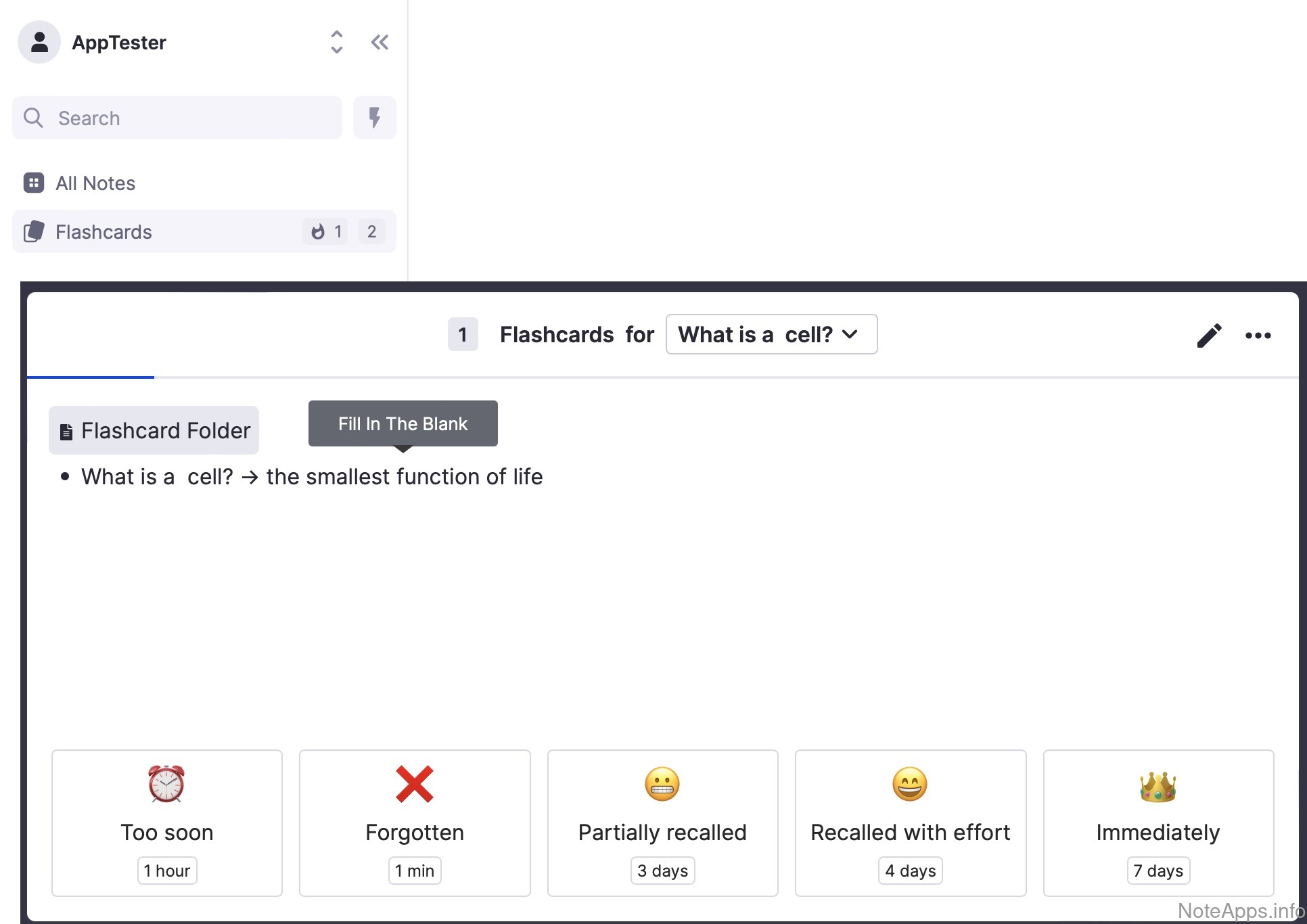Click the Search input field
This screenshot has width=1307, height=924.
pyautogui.click(x=177, y=118)
